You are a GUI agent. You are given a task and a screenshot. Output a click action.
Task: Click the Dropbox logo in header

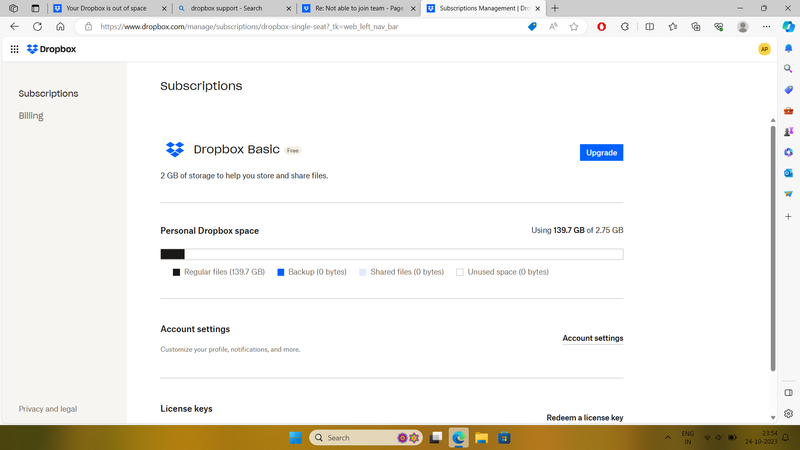coord(51,49)
